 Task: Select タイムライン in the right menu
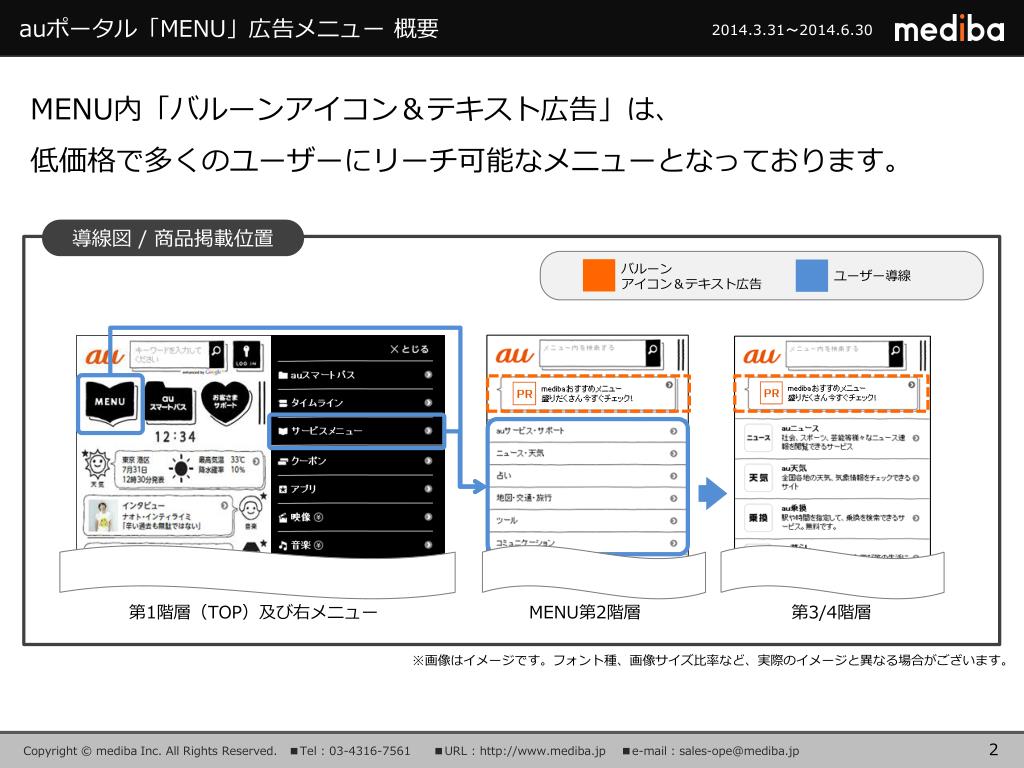(x=355, y=402)
